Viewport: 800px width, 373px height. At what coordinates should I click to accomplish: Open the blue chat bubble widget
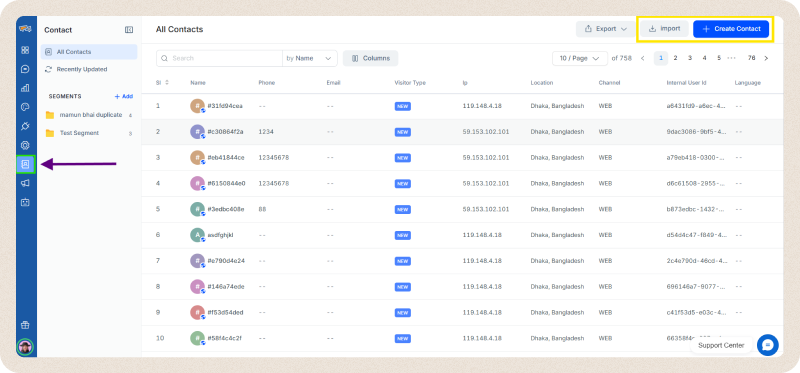point(767,345)
